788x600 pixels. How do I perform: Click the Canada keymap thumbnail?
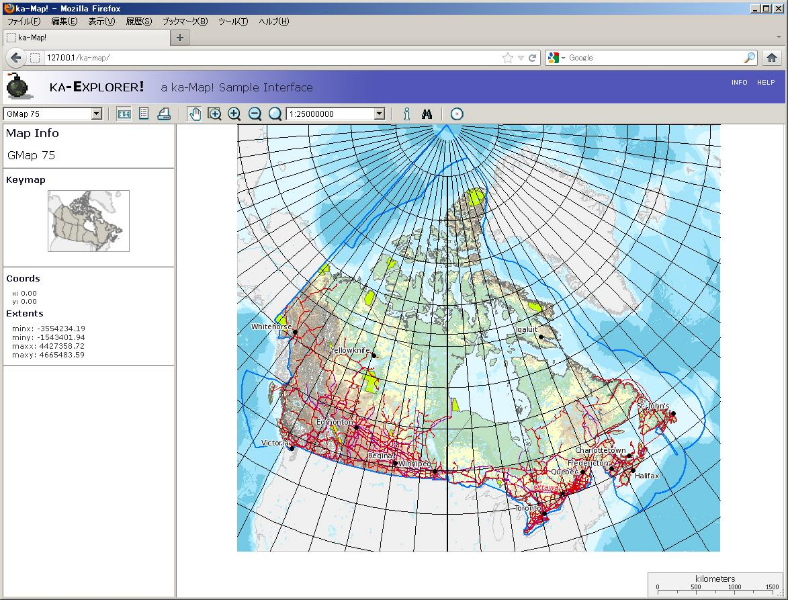coord(89,221)
